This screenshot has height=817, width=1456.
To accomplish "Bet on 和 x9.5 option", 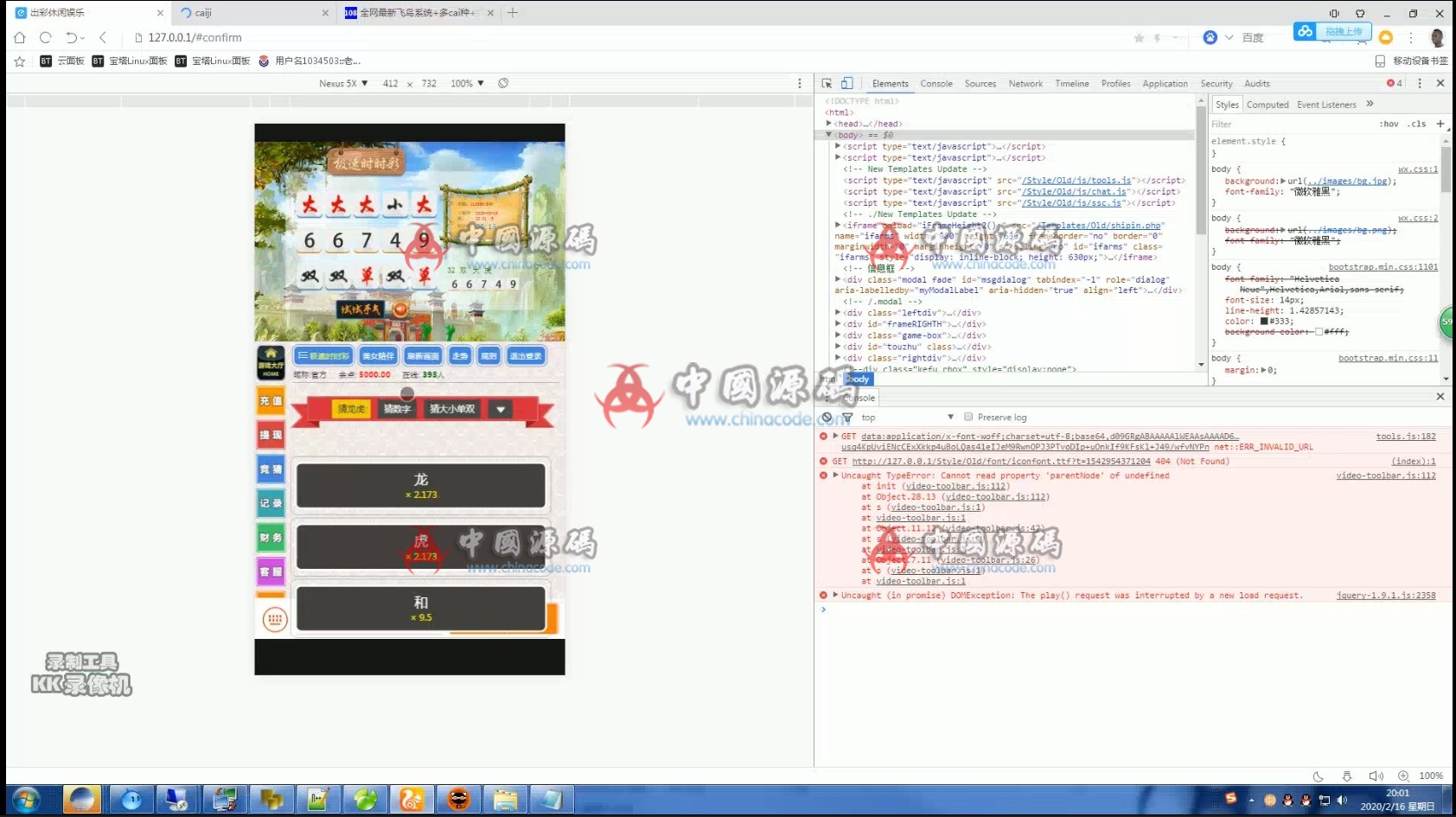I will 421,609.
